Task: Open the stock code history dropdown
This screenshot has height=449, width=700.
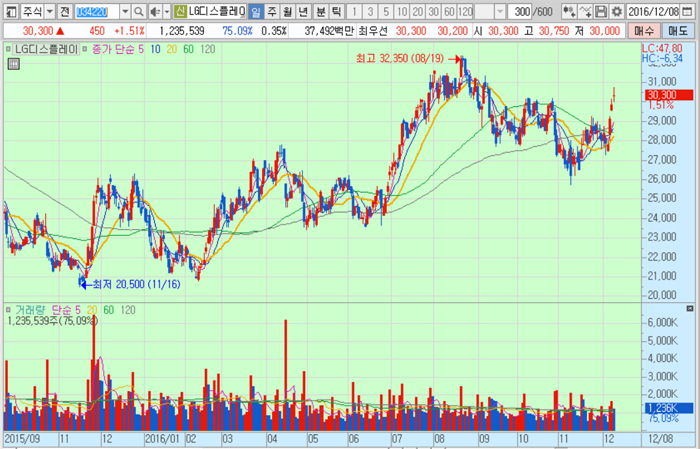Action: click(124, 10)
